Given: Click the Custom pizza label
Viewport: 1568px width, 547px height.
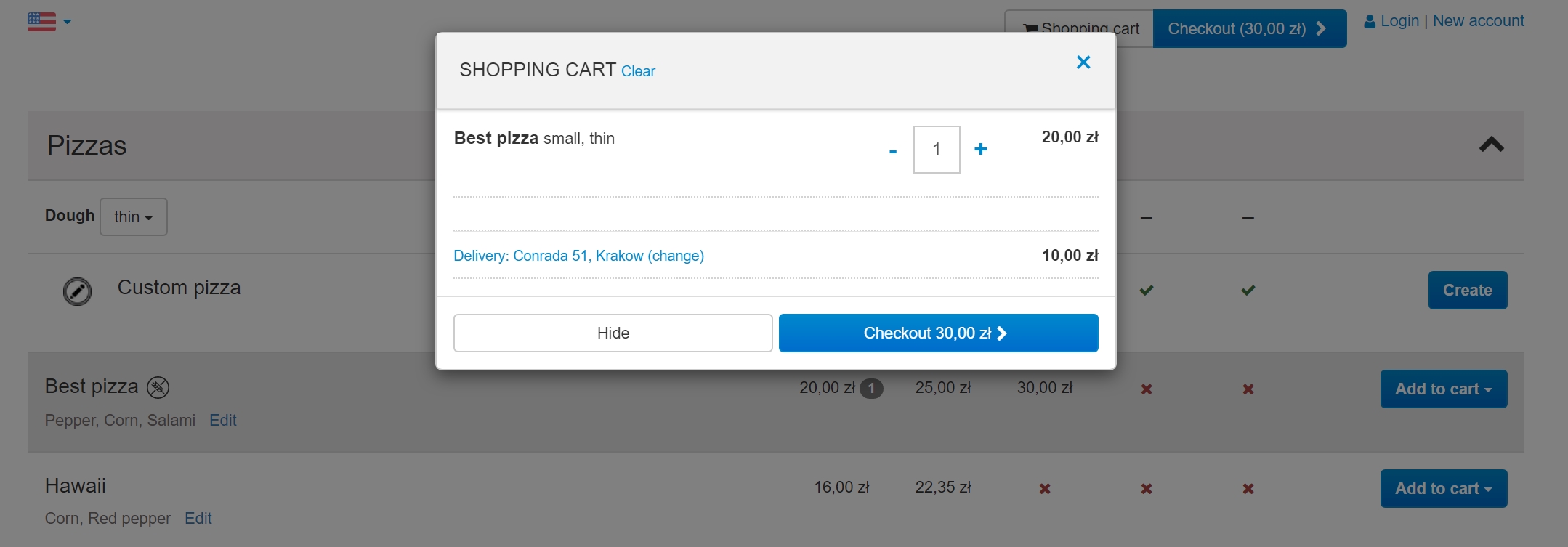Looking at the screenshot, I should [179, 288].
